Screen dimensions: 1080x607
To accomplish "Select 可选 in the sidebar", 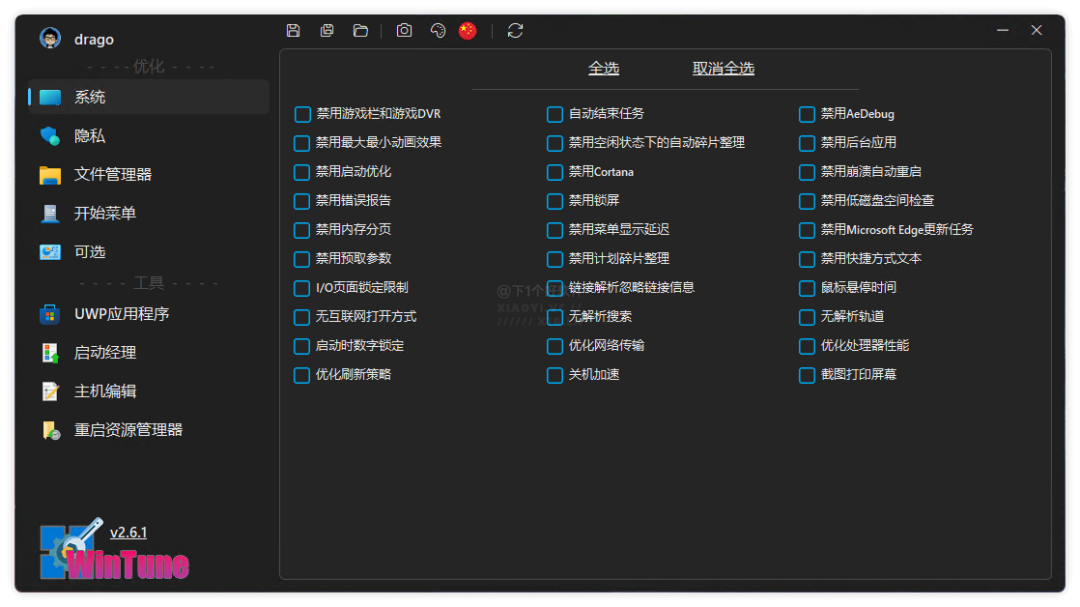I will (149, 251).
